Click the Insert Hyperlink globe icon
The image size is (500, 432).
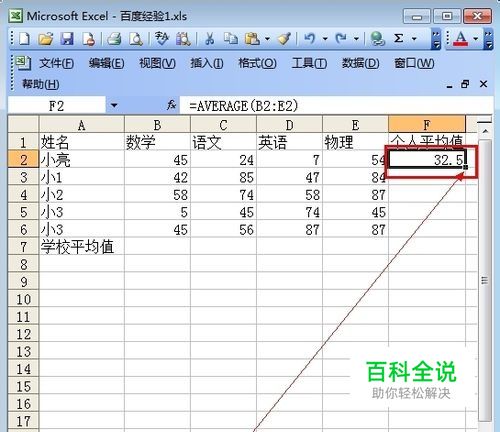pyautogui.click(x=378, y=39)
